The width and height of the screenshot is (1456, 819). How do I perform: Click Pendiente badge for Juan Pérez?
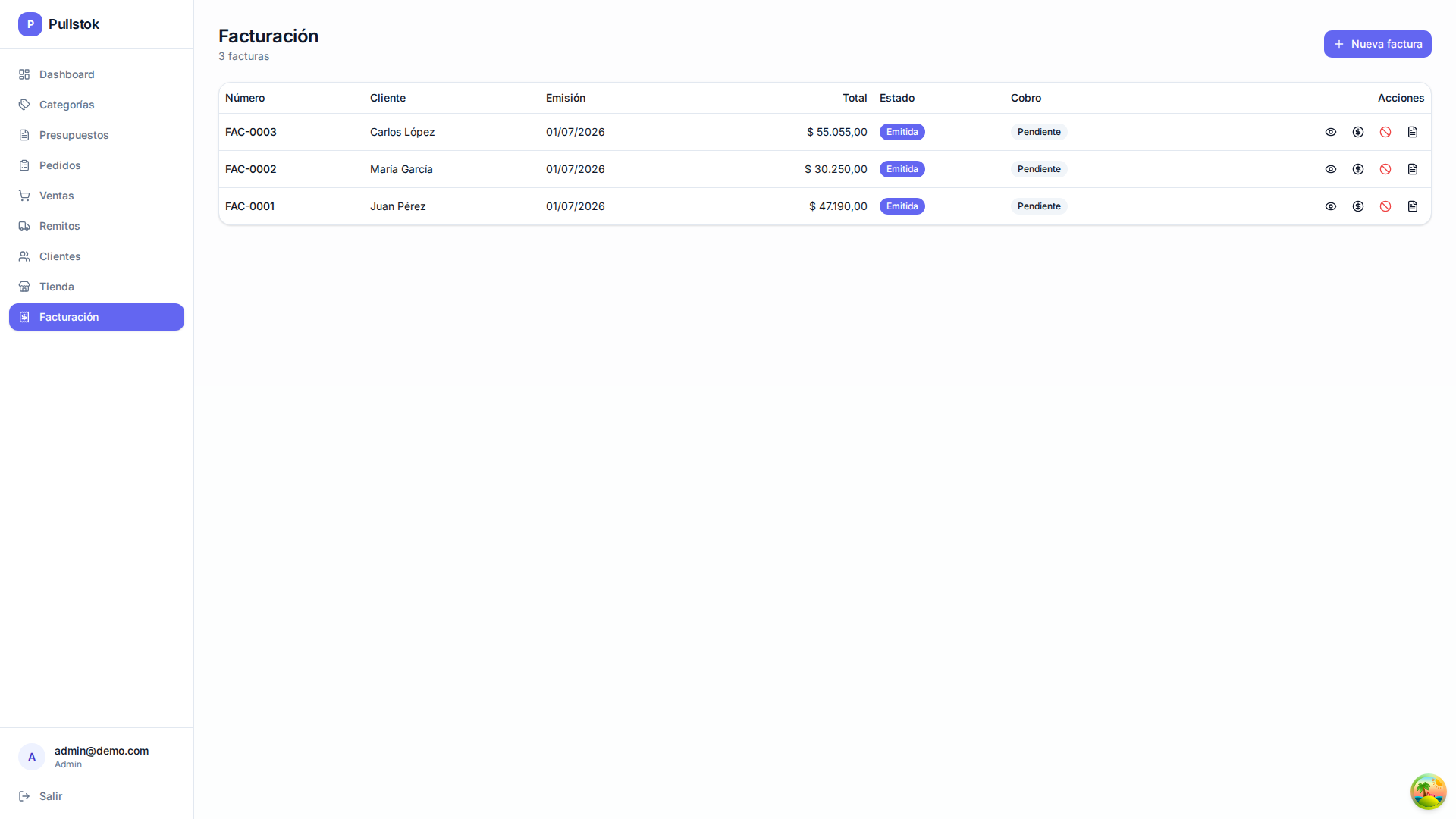[1039, 206]
